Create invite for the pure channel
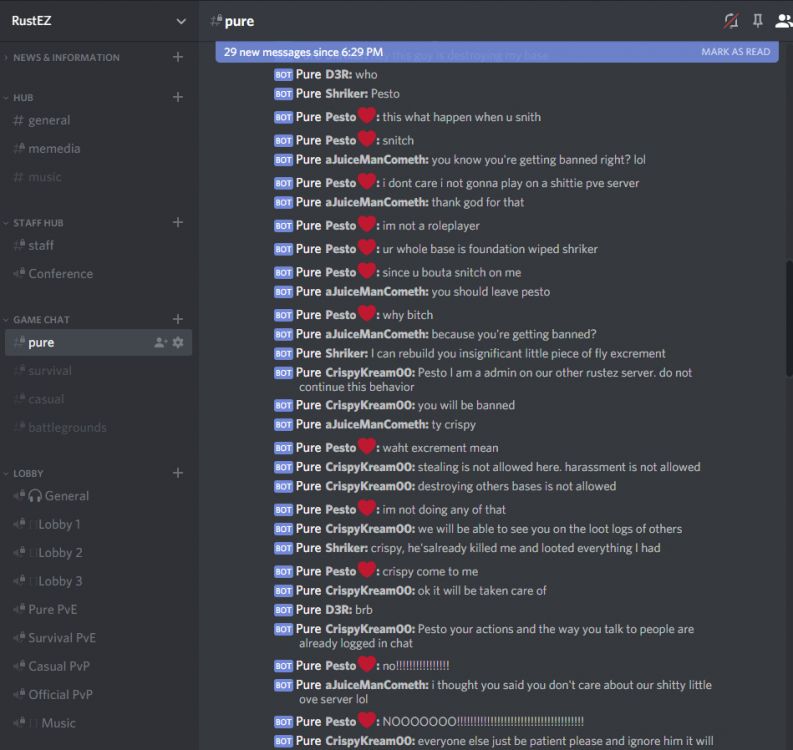This screenshot has width=793, height=750. [160, 342]
